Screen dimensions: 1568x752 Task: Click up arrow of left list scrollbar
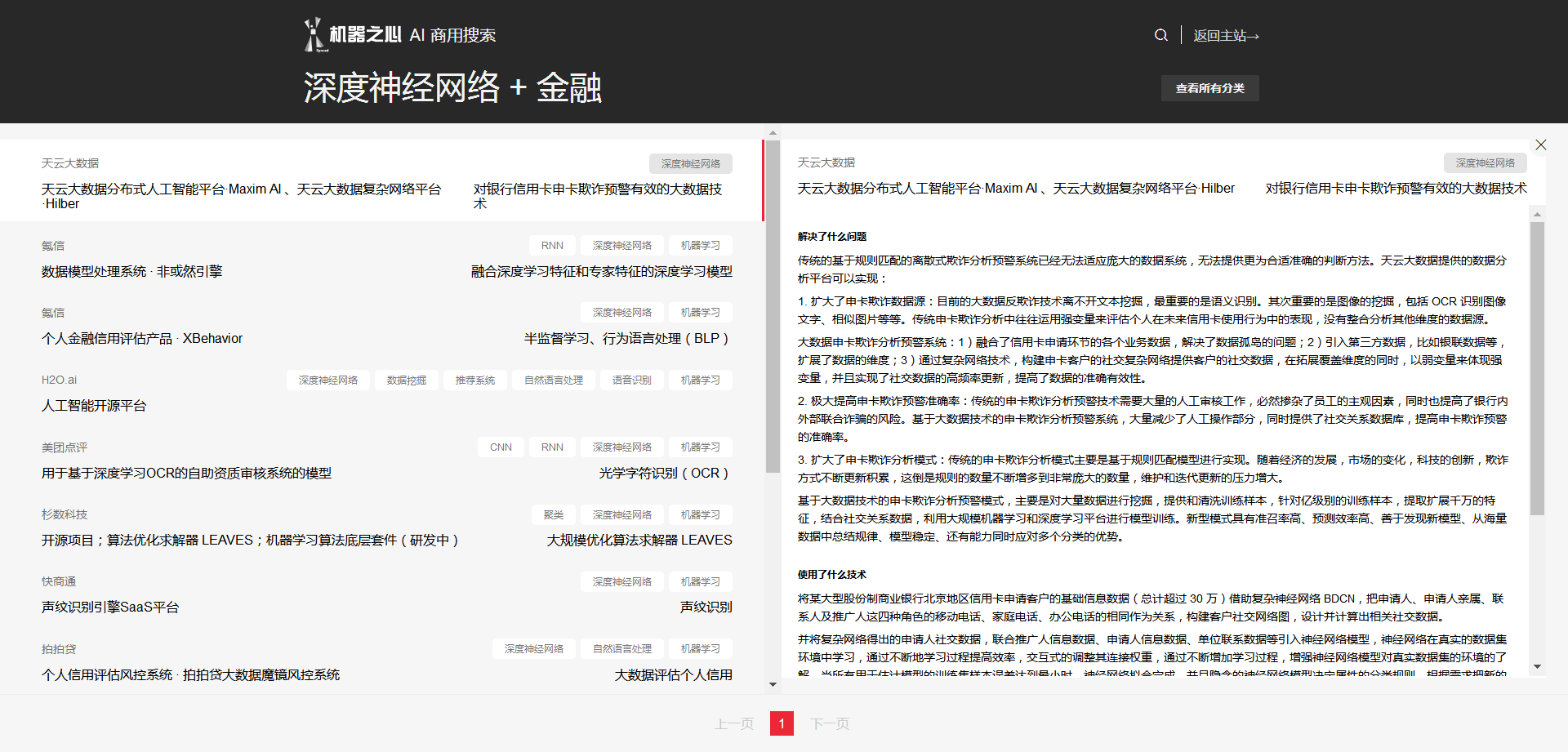(773, 132)
